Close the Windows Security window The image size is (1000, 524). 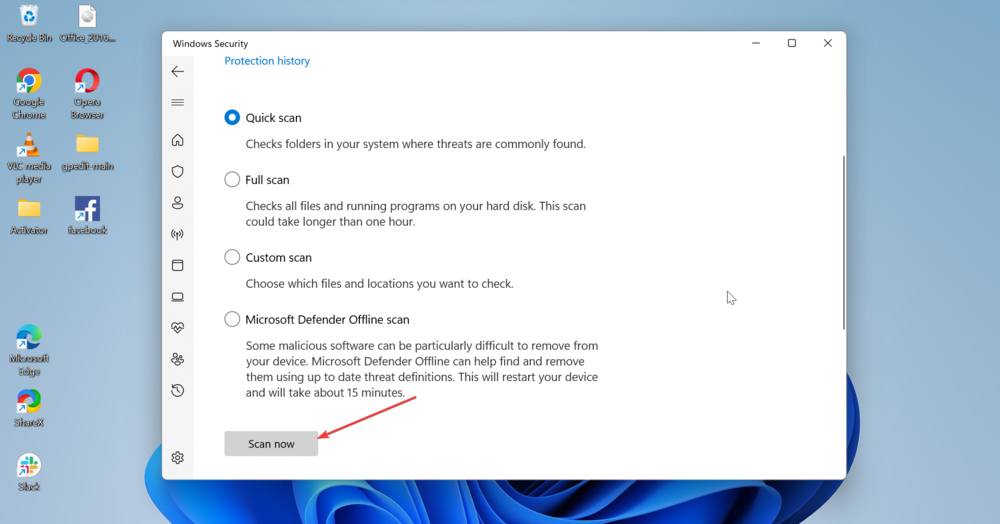click(x=828, y=43)
